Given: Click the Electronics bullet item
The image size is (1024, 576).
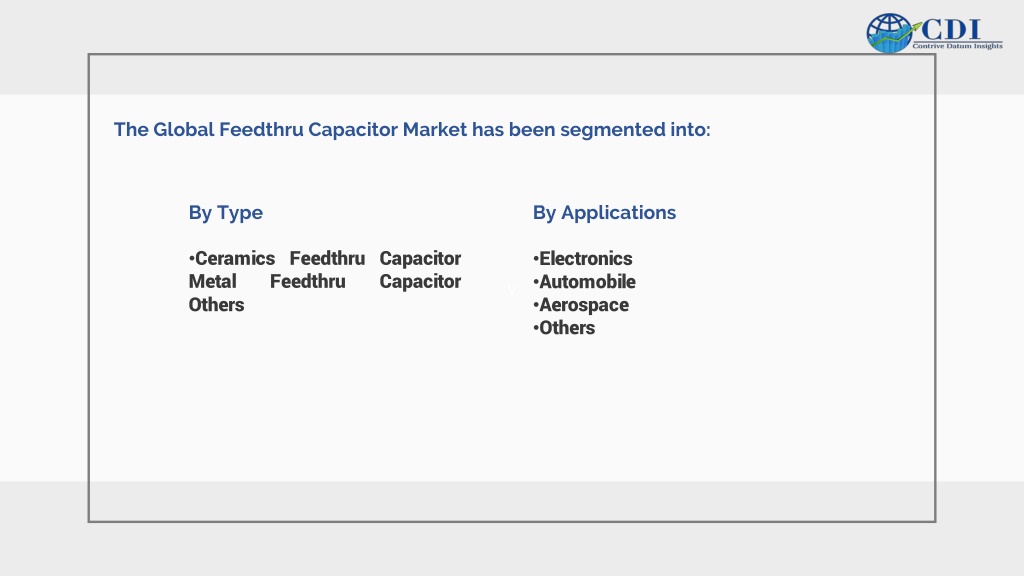Looking at the screenshot, I should [x=583, y=259].
